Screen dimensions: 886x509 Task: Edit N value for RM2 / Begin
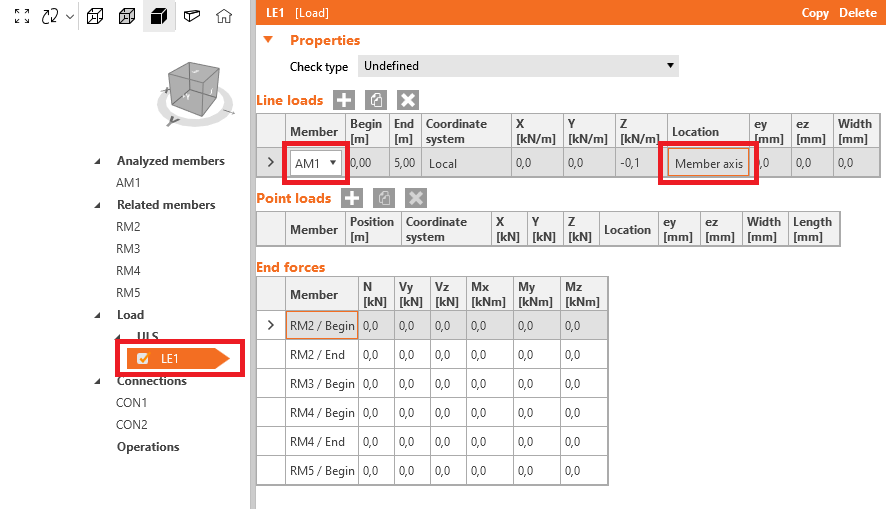coord(376,325)
